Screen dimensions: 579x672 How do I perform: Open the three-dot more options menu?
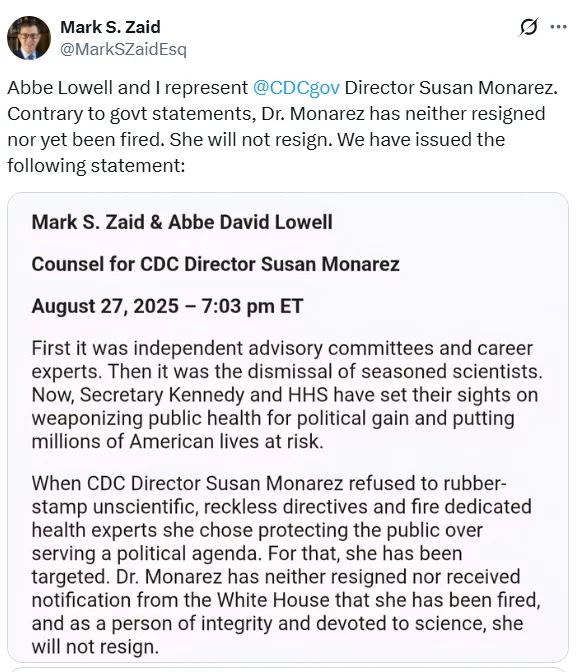(x=558, y=27)
